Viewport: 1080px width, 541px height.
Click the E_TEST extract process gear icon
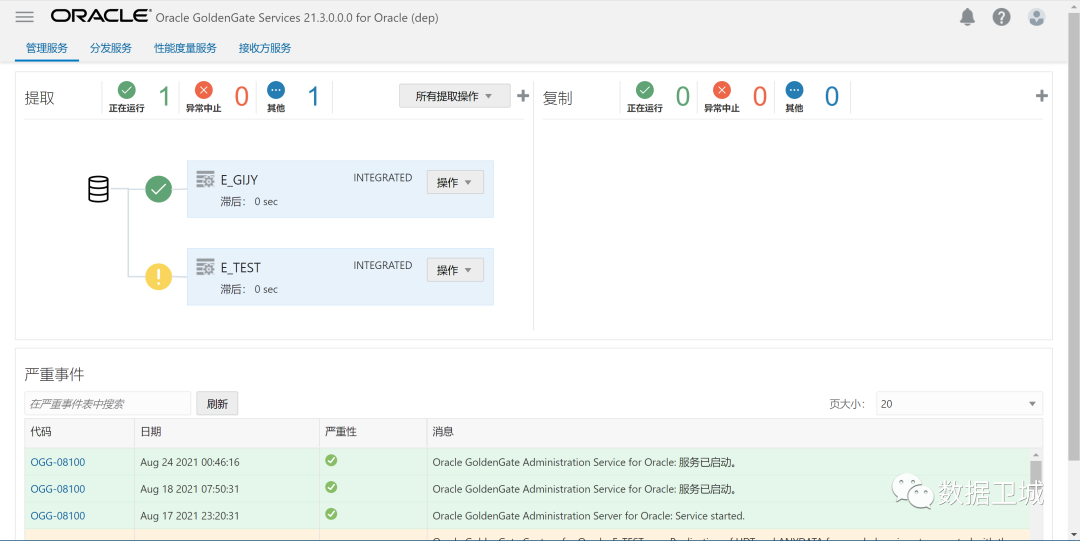205,267
